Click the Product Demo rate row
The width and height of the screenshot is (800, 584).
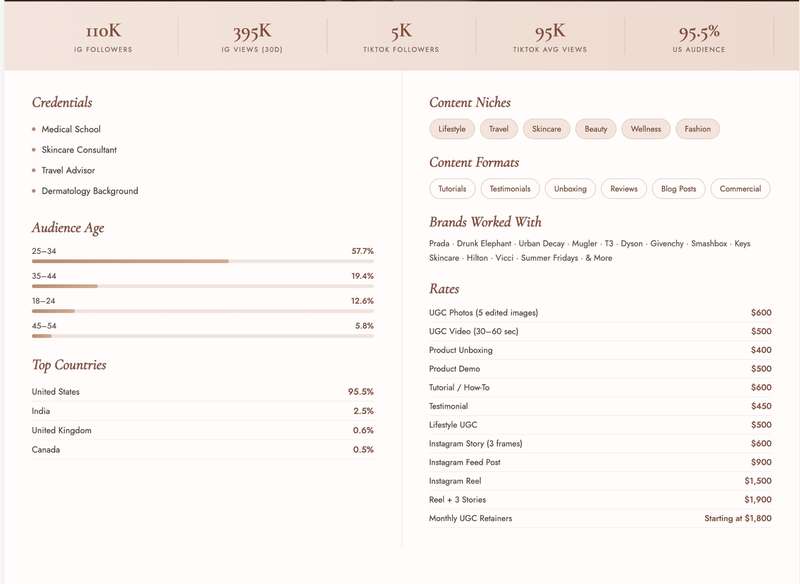(601, 369)
